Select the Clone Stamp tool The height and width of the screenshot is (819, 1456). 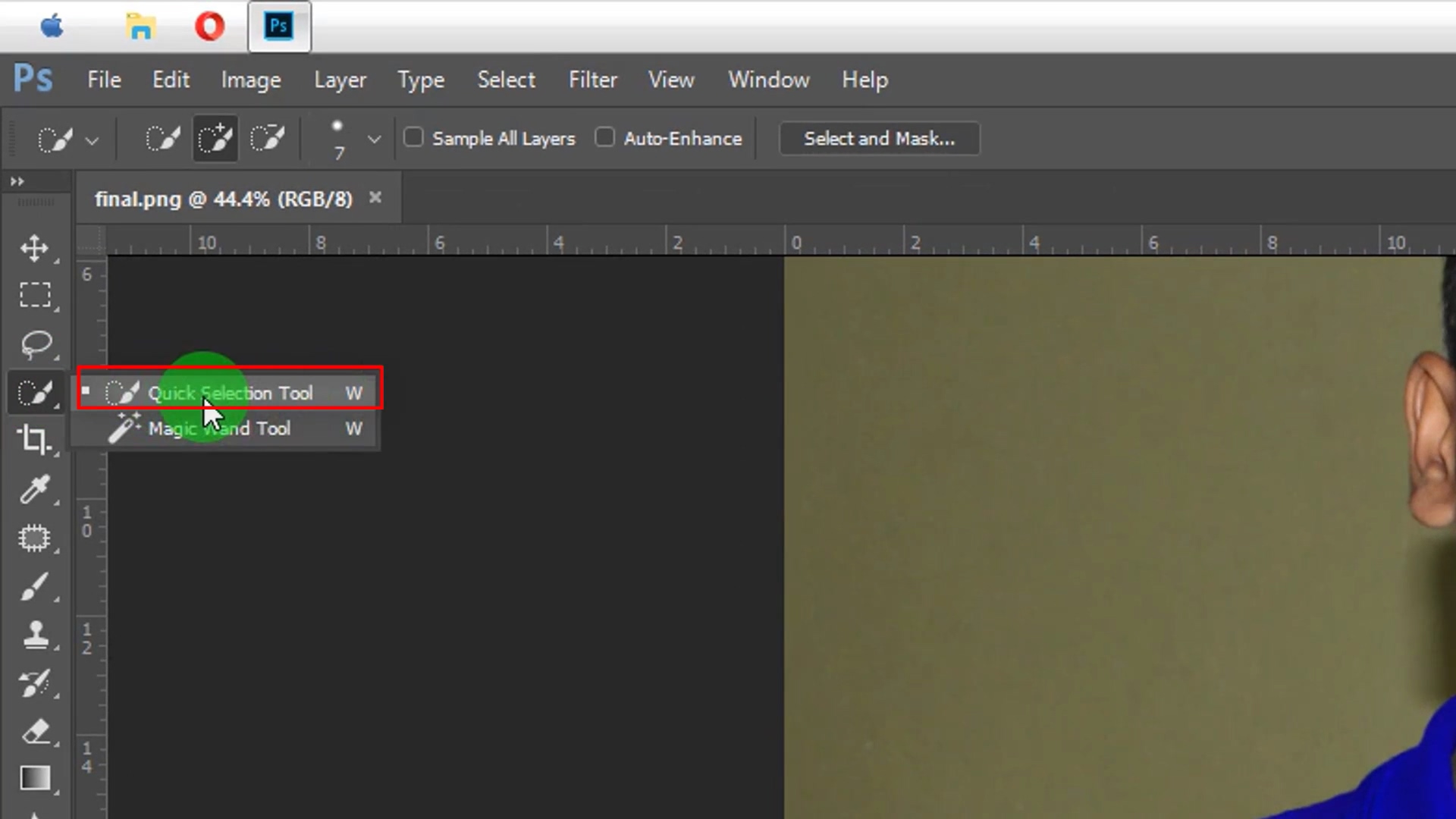click(35, 635)
